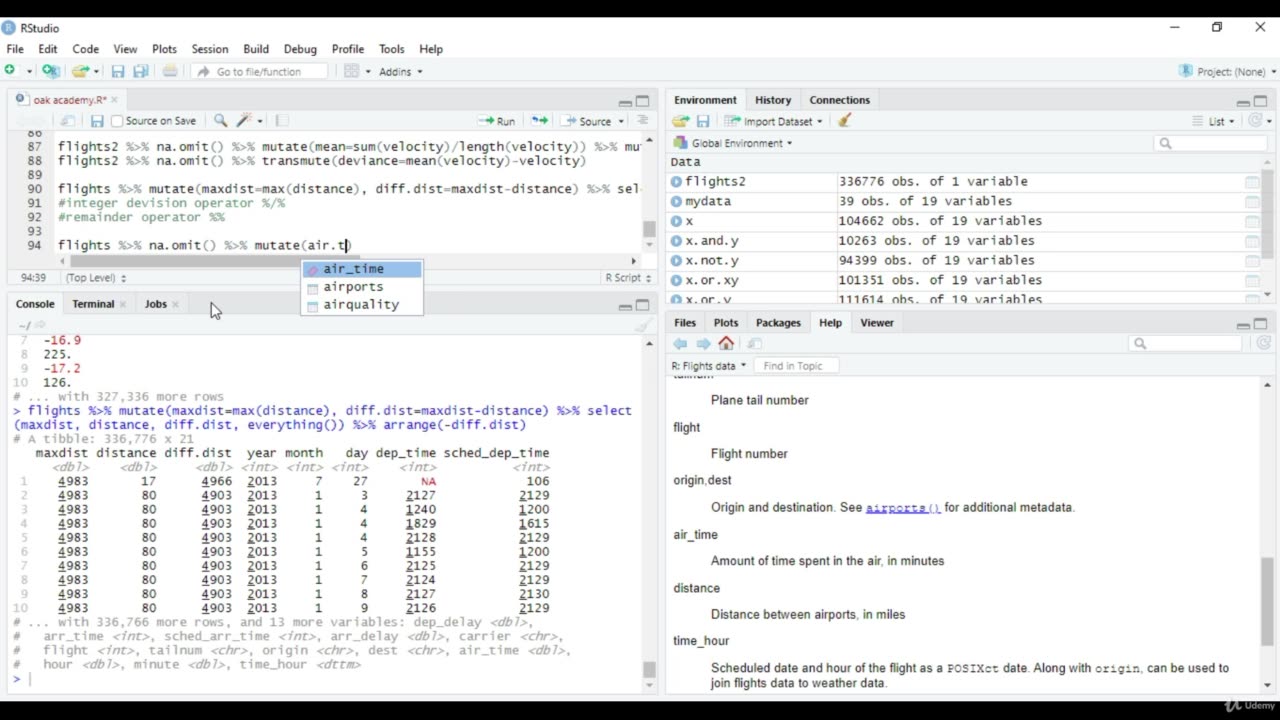Refresh the Help topic
The height and width of the screenshot is (720, 1280).
click(1264, 343)
